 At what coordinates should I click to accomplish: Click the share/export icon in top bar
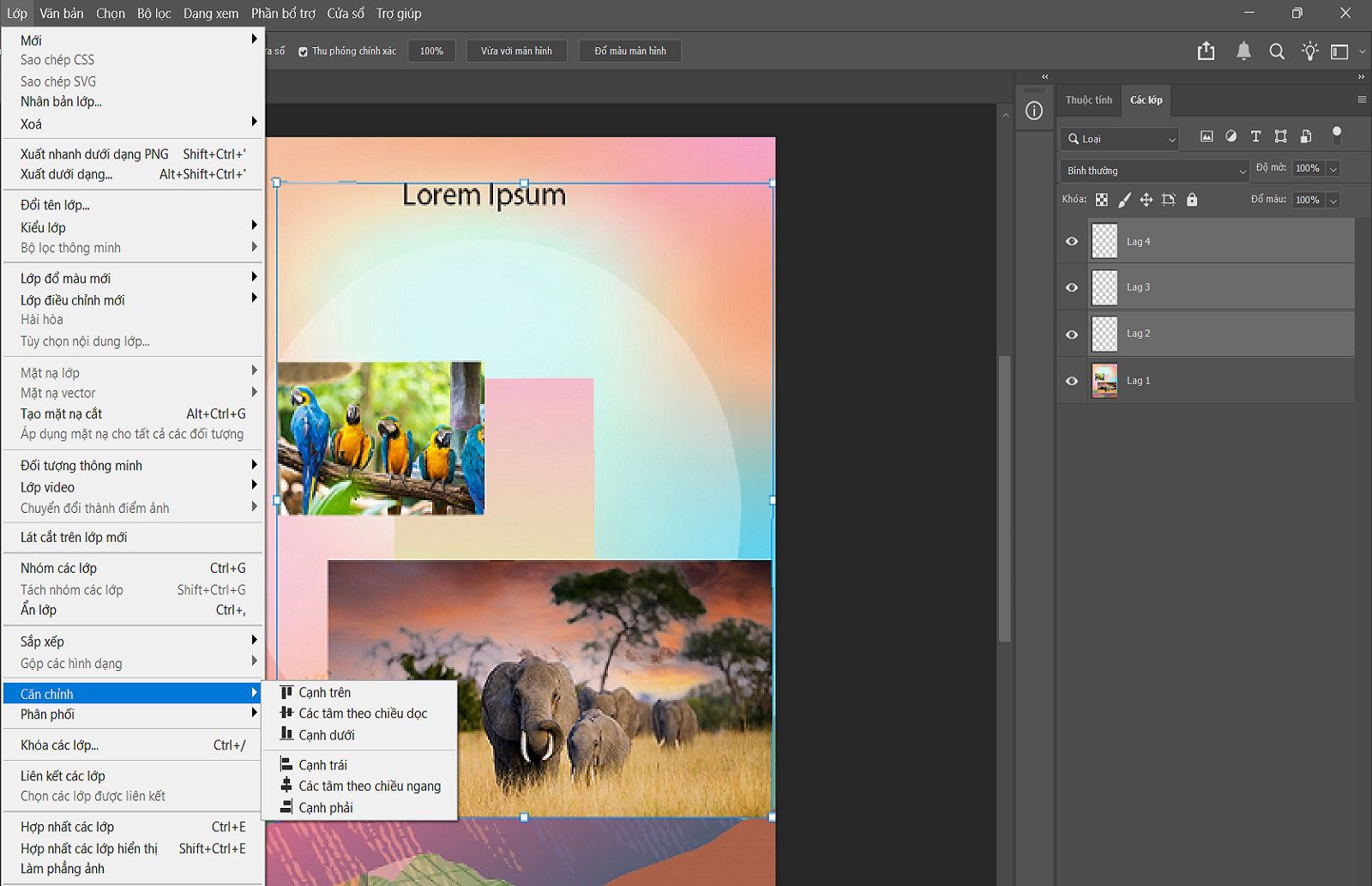(x=1206, y=51)
